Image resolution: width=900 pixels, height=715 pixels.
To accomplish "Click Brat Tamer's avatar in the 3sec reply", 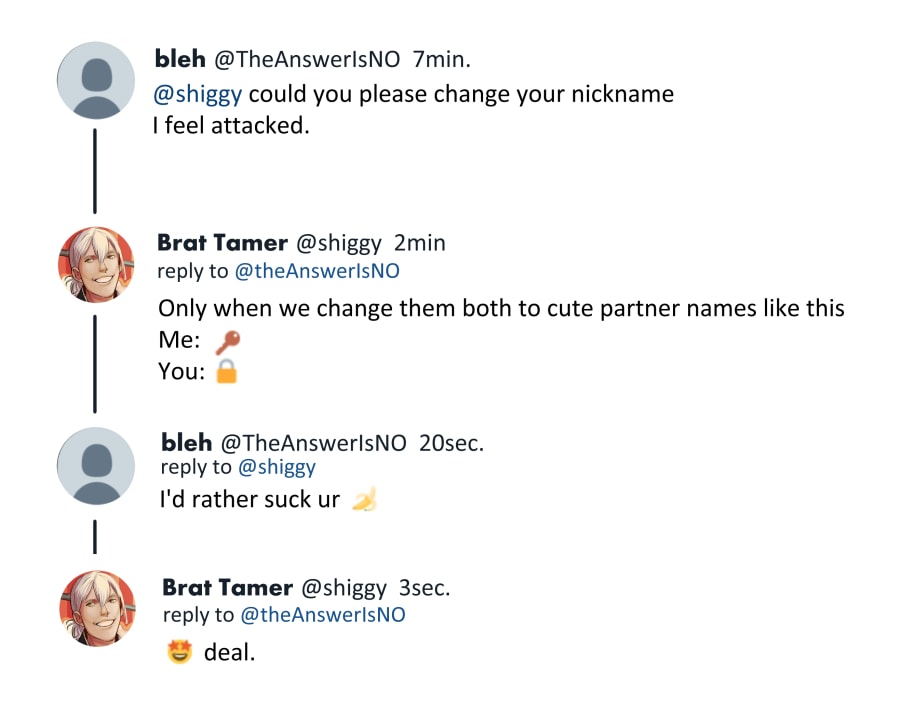I will (97, 608).
